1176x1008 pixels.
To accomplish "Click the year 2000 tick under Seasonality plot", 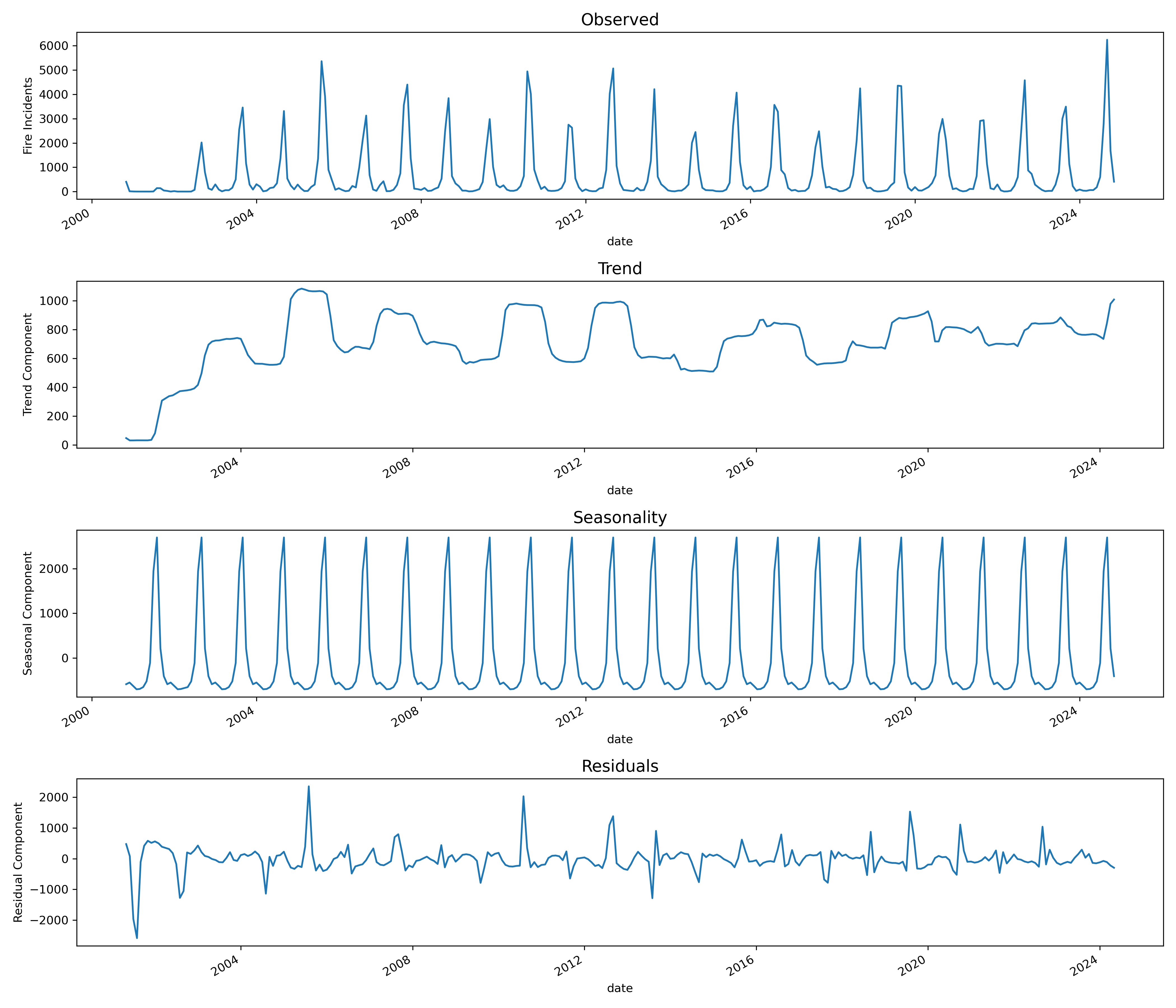I will pos(76,717).
